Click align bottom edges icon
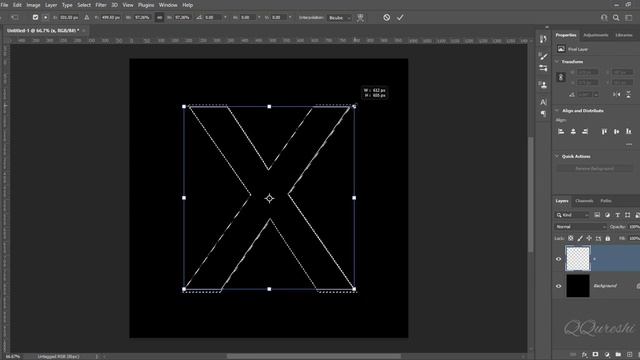This screenshot has height=360, width=640. (x=629, y=131)
